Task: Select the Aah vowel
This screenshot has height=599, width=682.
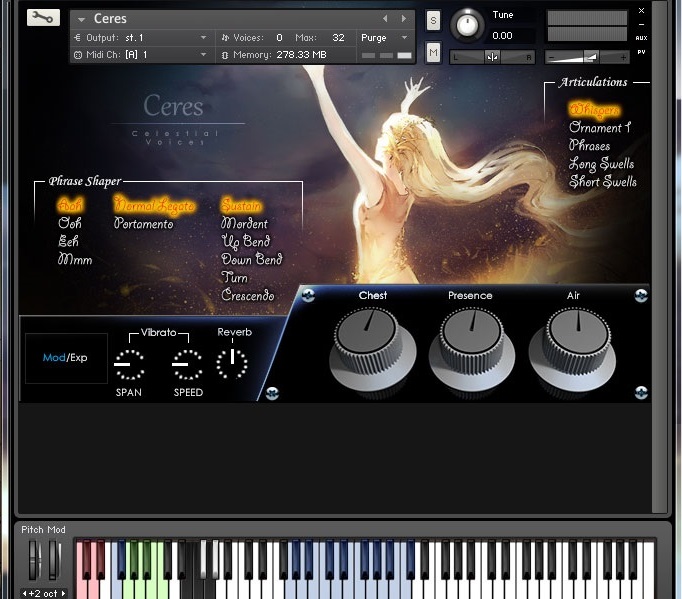Action: (x=69, y=205)
